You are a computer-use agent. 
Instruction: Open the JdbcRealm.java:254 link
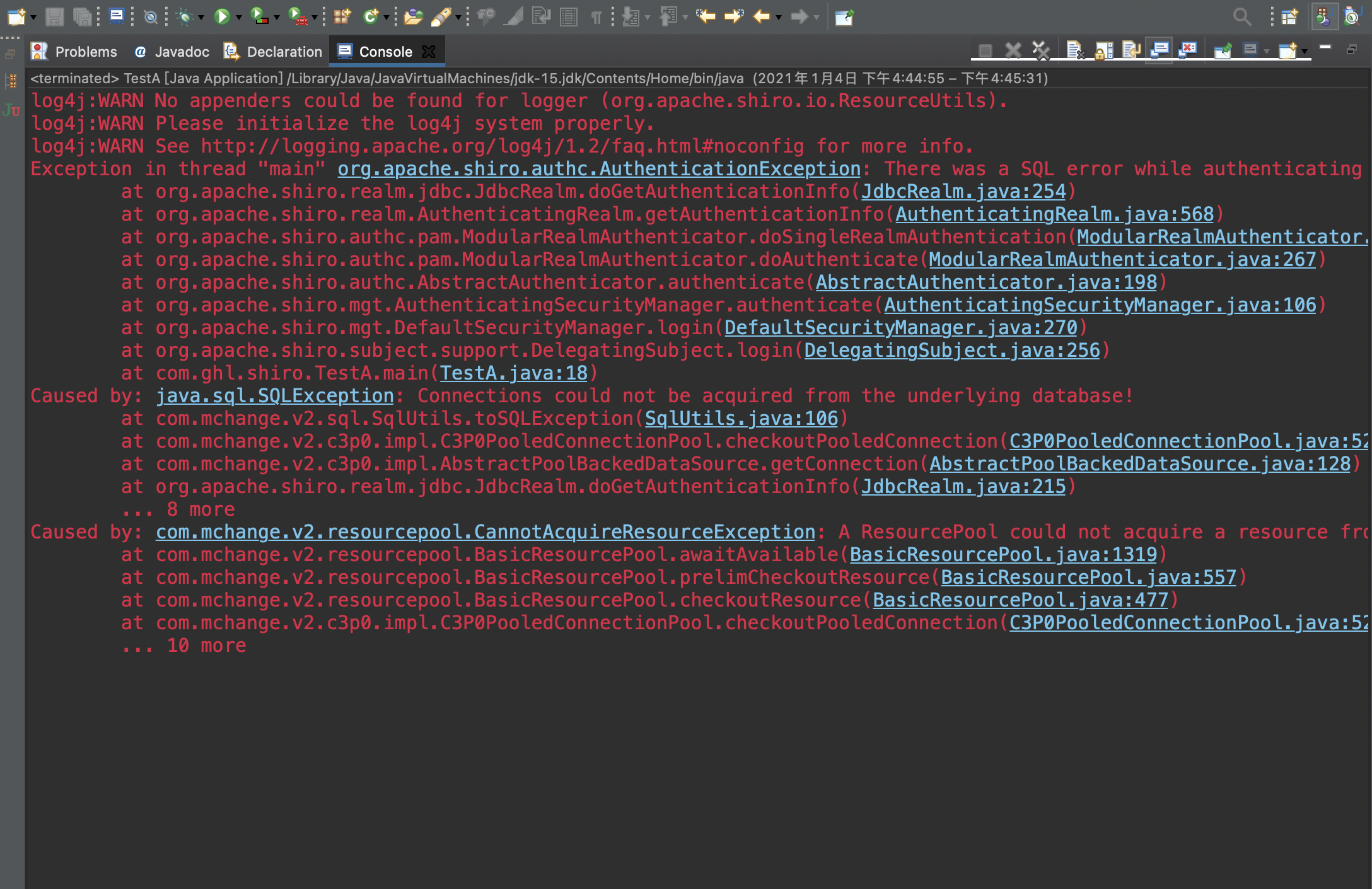963,191
